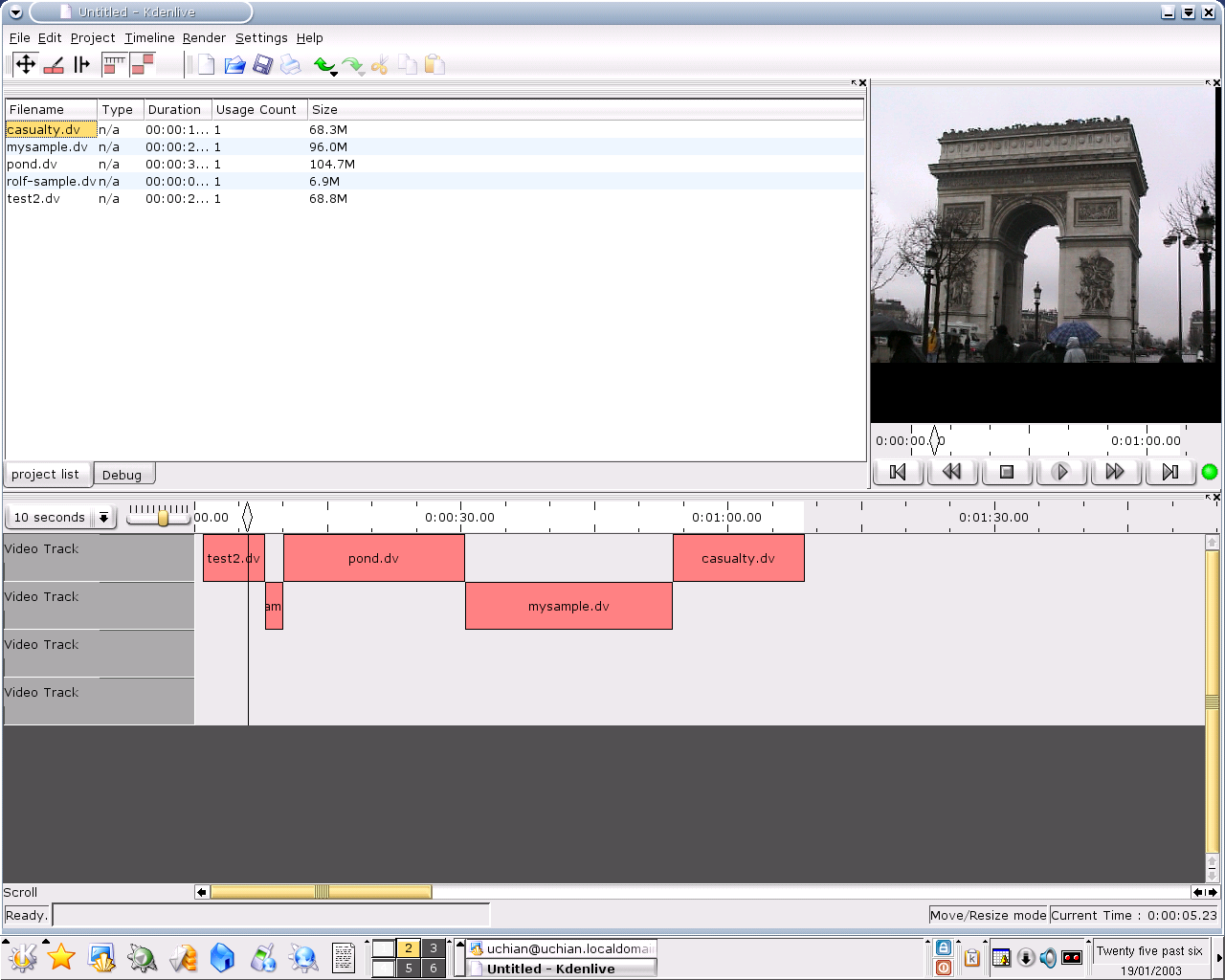Click the snap to border icon
Viewport: 1225px width, 980px height.
[x=143, y=65]
